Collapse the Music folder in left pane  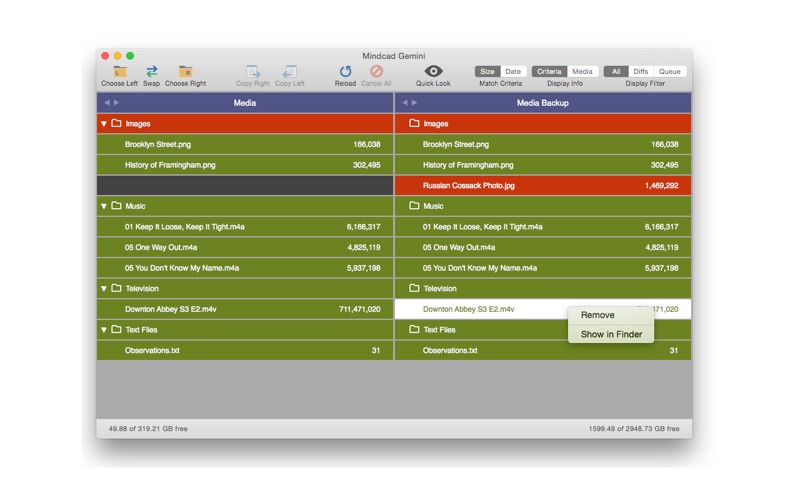pyautogui.click(x=104, y=206)
